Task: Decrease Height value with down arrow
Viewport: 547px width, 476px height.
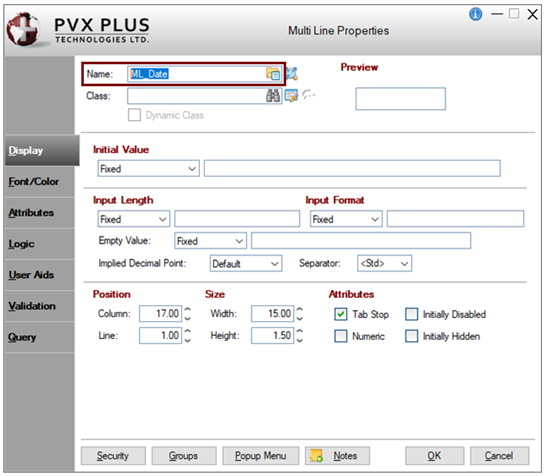Action: click(x=300, y=340)
